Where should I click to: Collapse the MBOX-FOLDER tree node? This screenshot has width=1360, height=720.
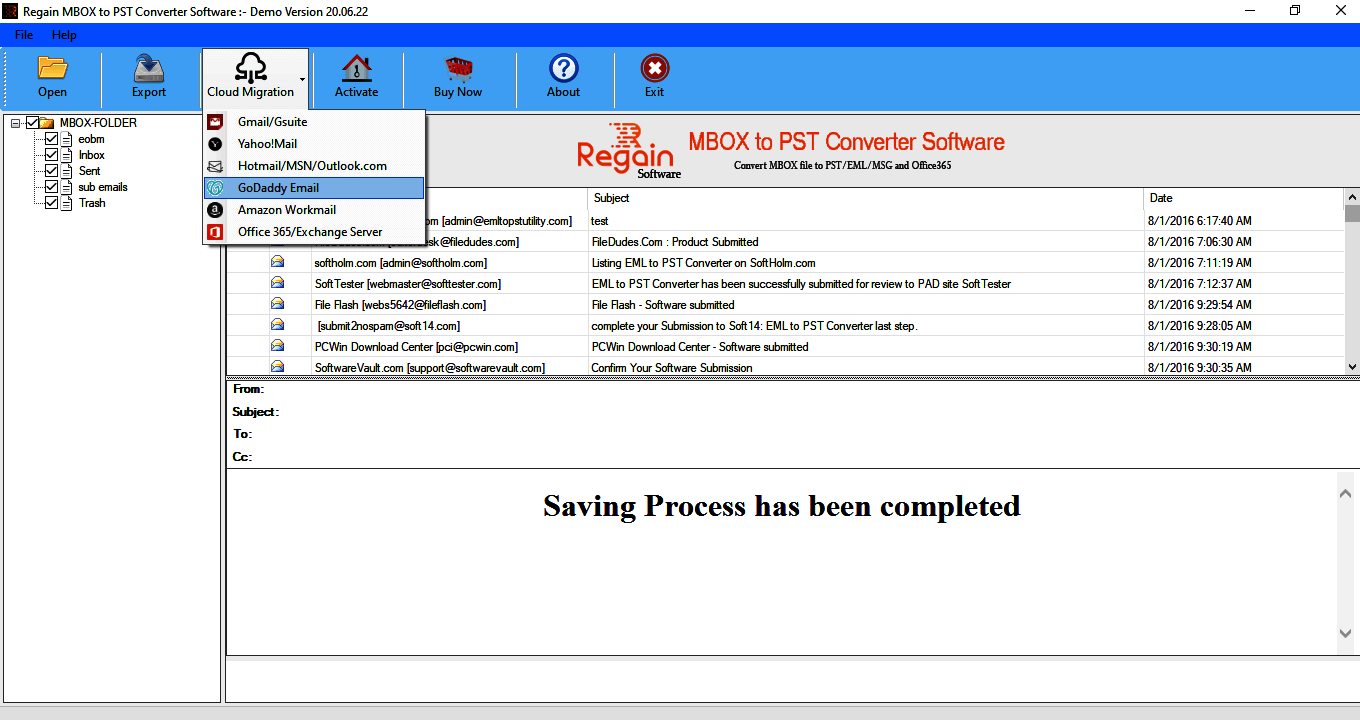click(x=16, y=123)
